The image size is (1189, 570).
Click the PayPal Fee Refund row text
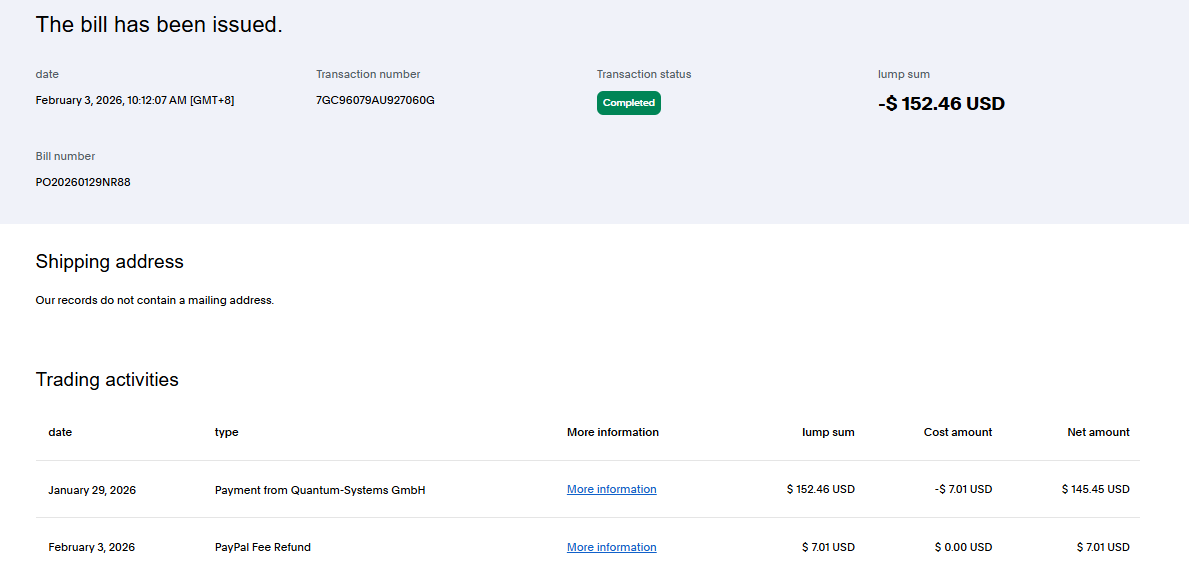click(x=262, y=547)
